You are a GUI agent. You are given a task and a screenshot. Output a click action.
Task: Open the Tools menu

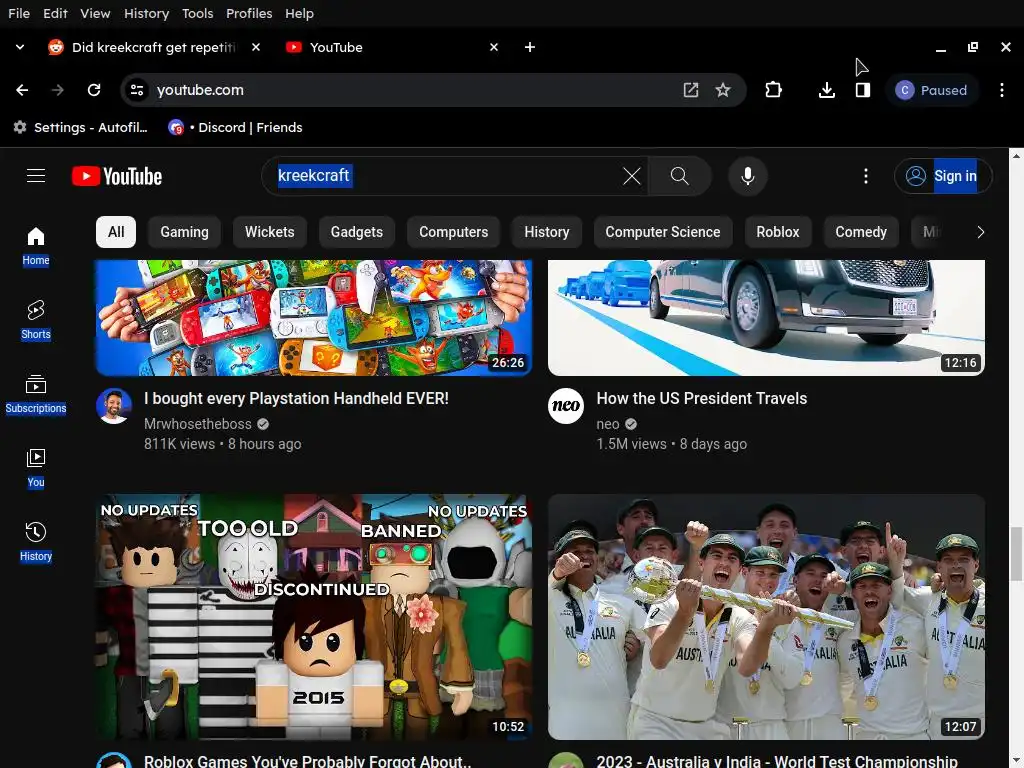(x=198, y=13)
